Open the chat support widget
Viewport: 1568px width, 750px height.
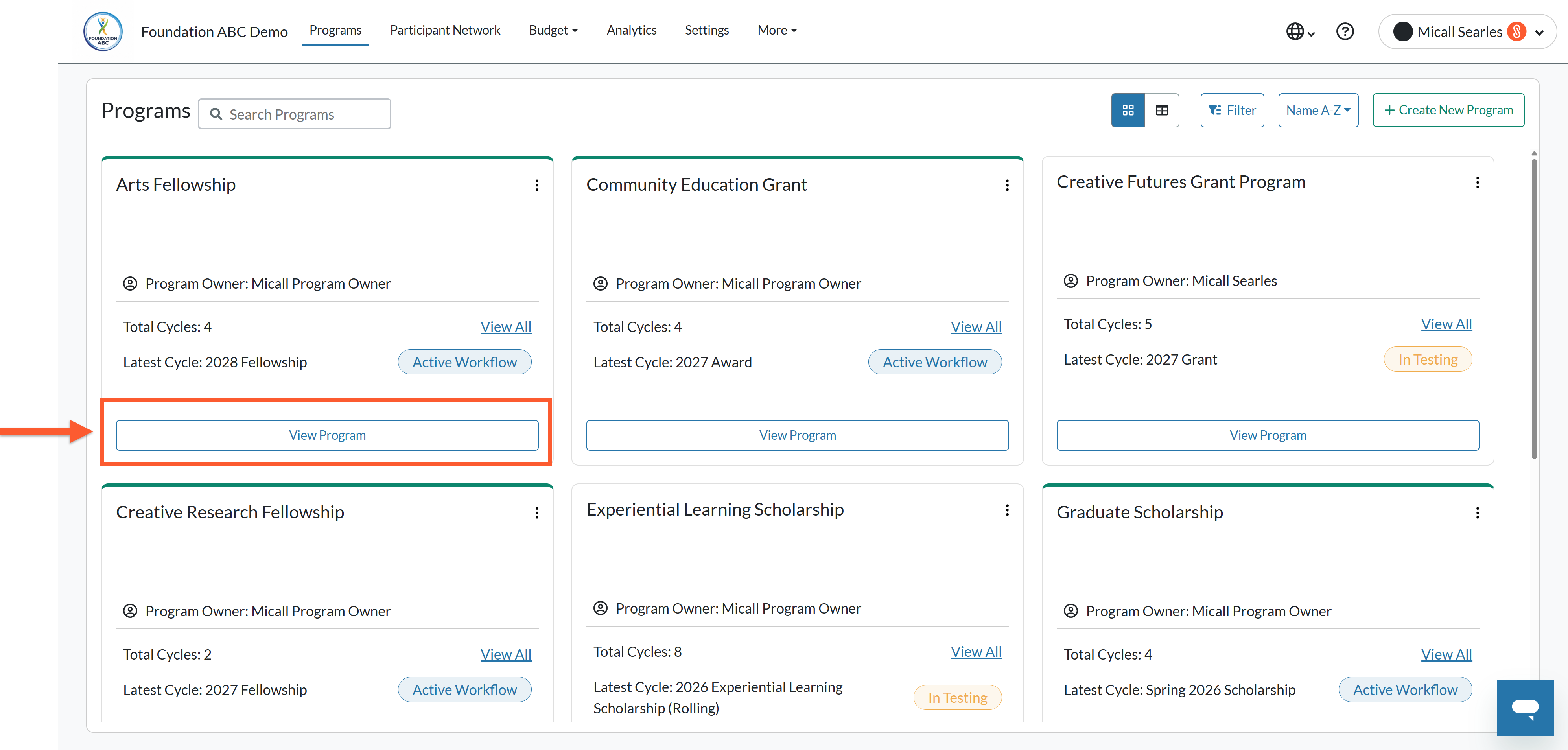[1526, 708]
